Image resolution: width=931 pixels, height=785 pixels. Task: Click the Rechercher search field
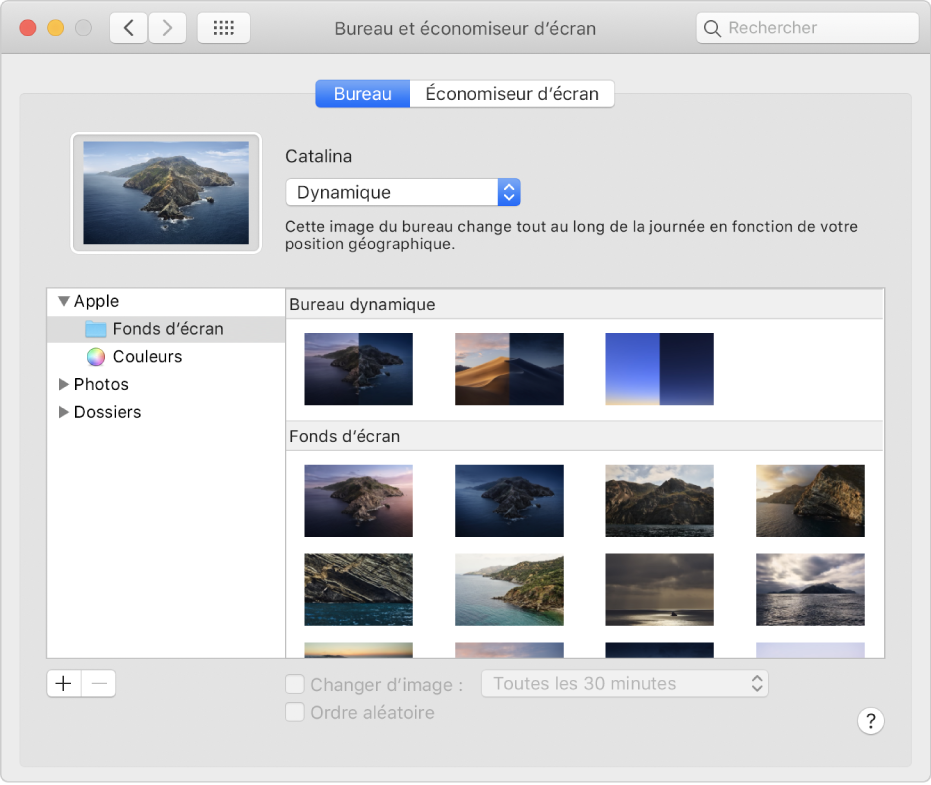pyautogui.click(x=808, y=28)
